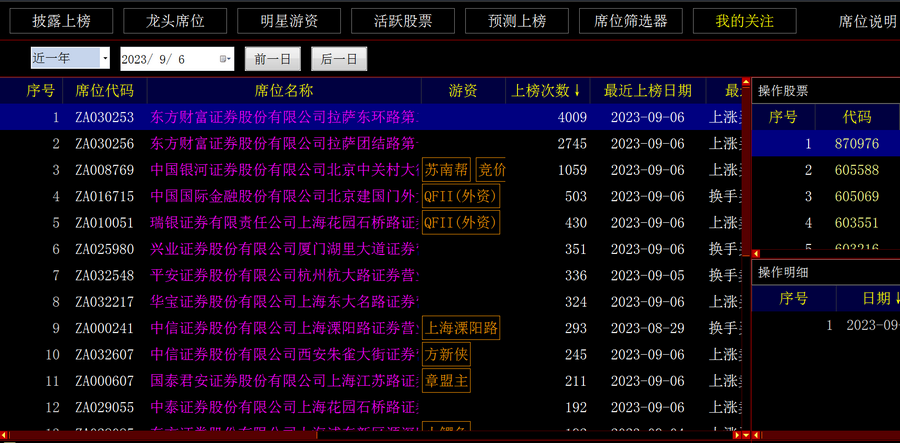The height and width of the screenshot is (443, 900).
Task: Sort by 上榜次数 column header
Action: coord(547,91)
